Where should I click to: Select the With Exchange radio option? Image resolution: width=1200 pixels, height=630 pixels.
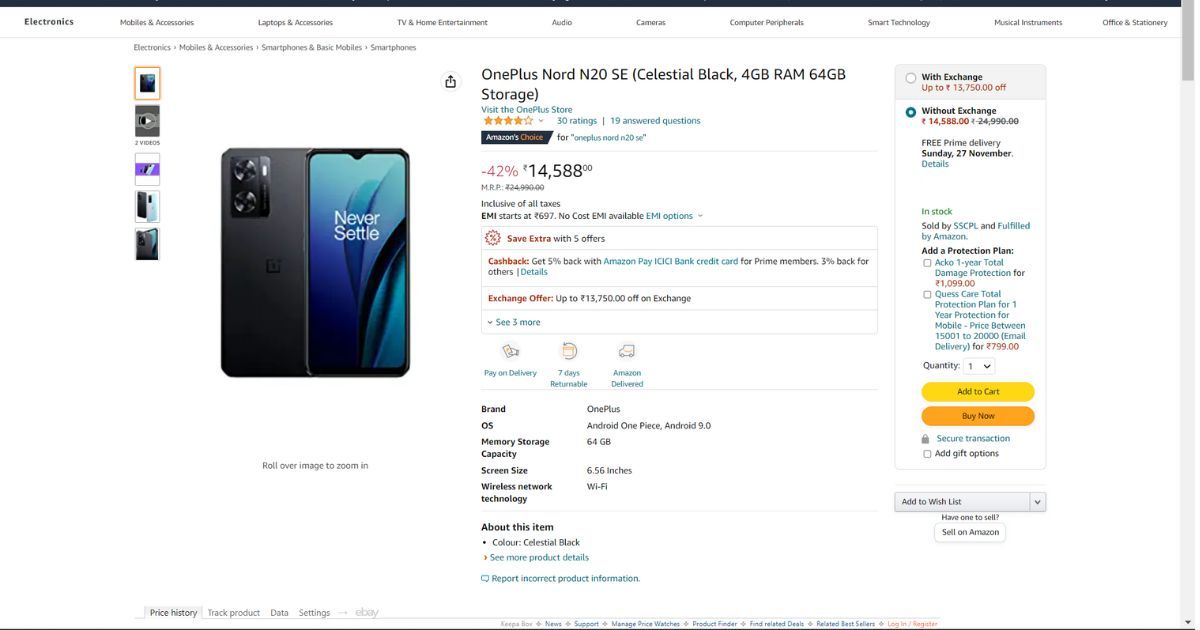click(911, 78)
